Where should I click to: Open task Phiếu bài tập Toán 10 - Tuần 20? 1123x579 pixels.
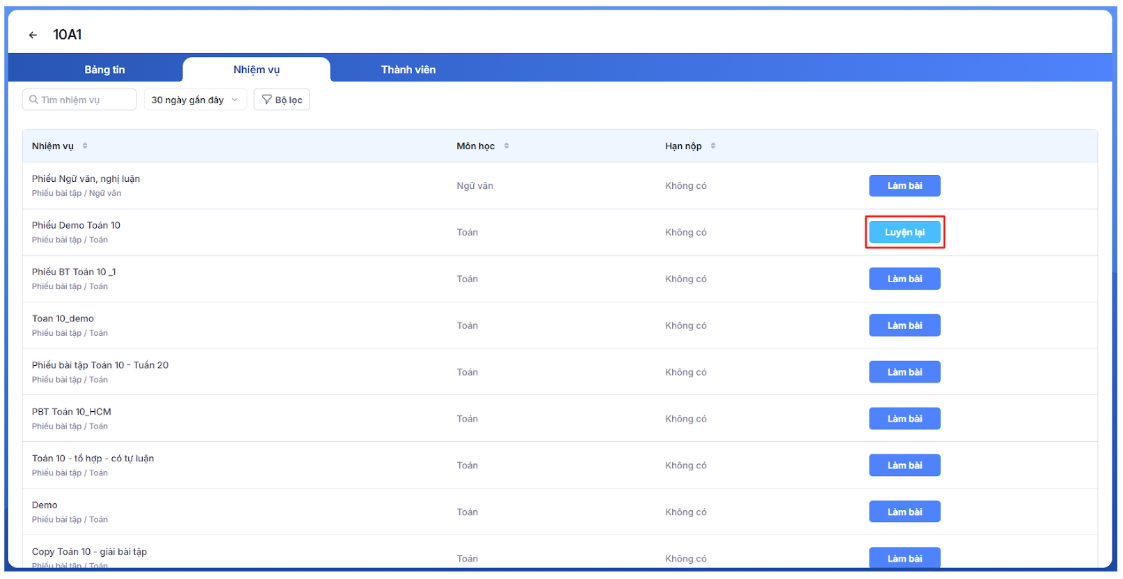click(x=100, y=365)
